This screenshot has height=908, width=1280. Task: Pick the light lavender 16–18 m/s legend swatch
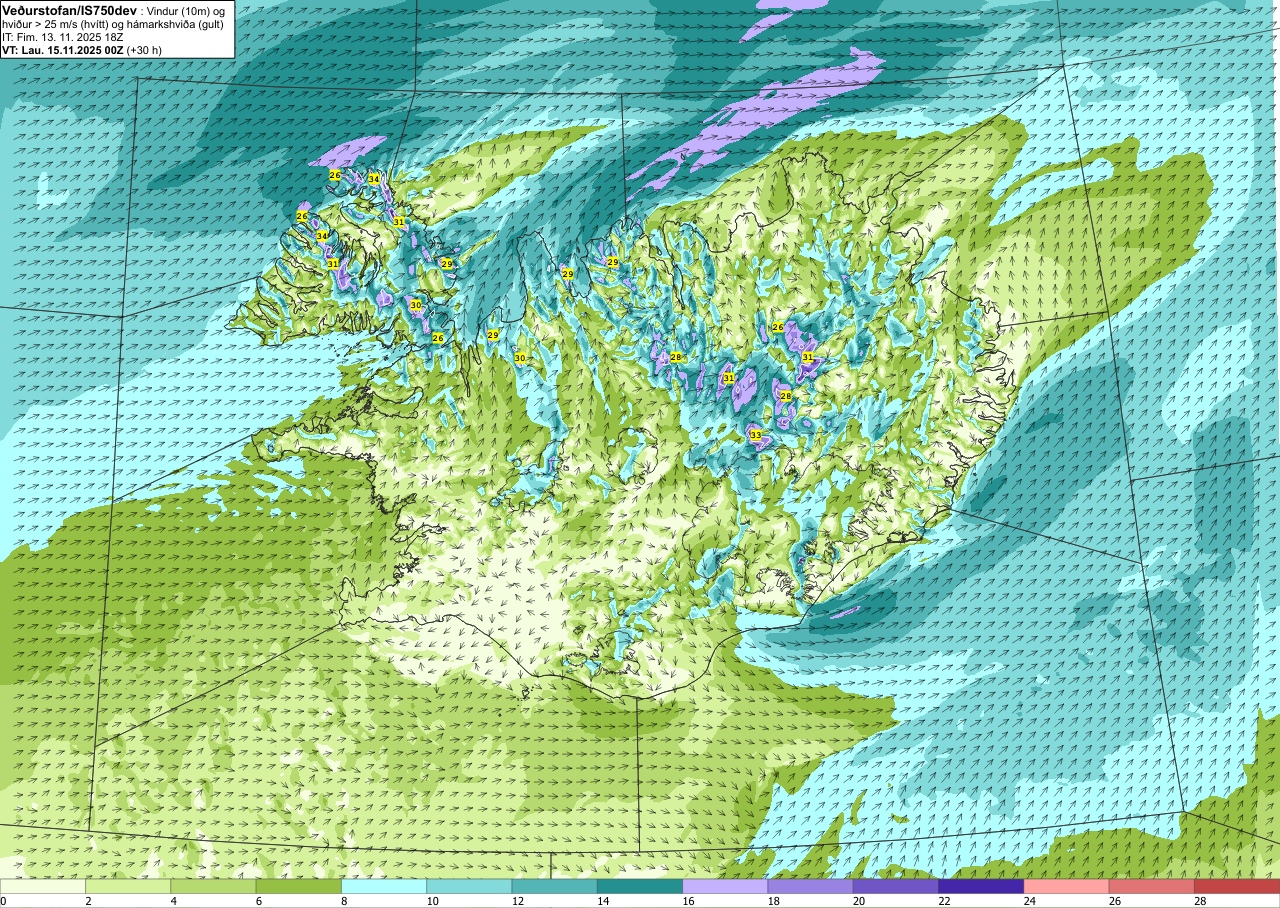tap(725, 886)
